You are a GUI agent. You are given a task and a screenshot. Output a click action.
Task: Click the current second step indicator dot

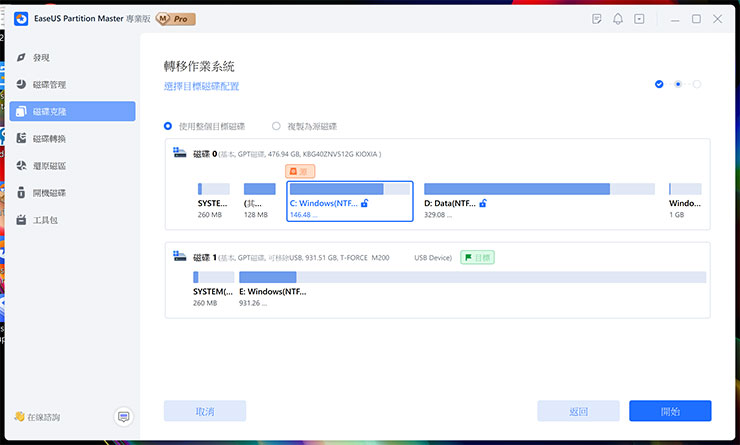(x=678, y=84)
